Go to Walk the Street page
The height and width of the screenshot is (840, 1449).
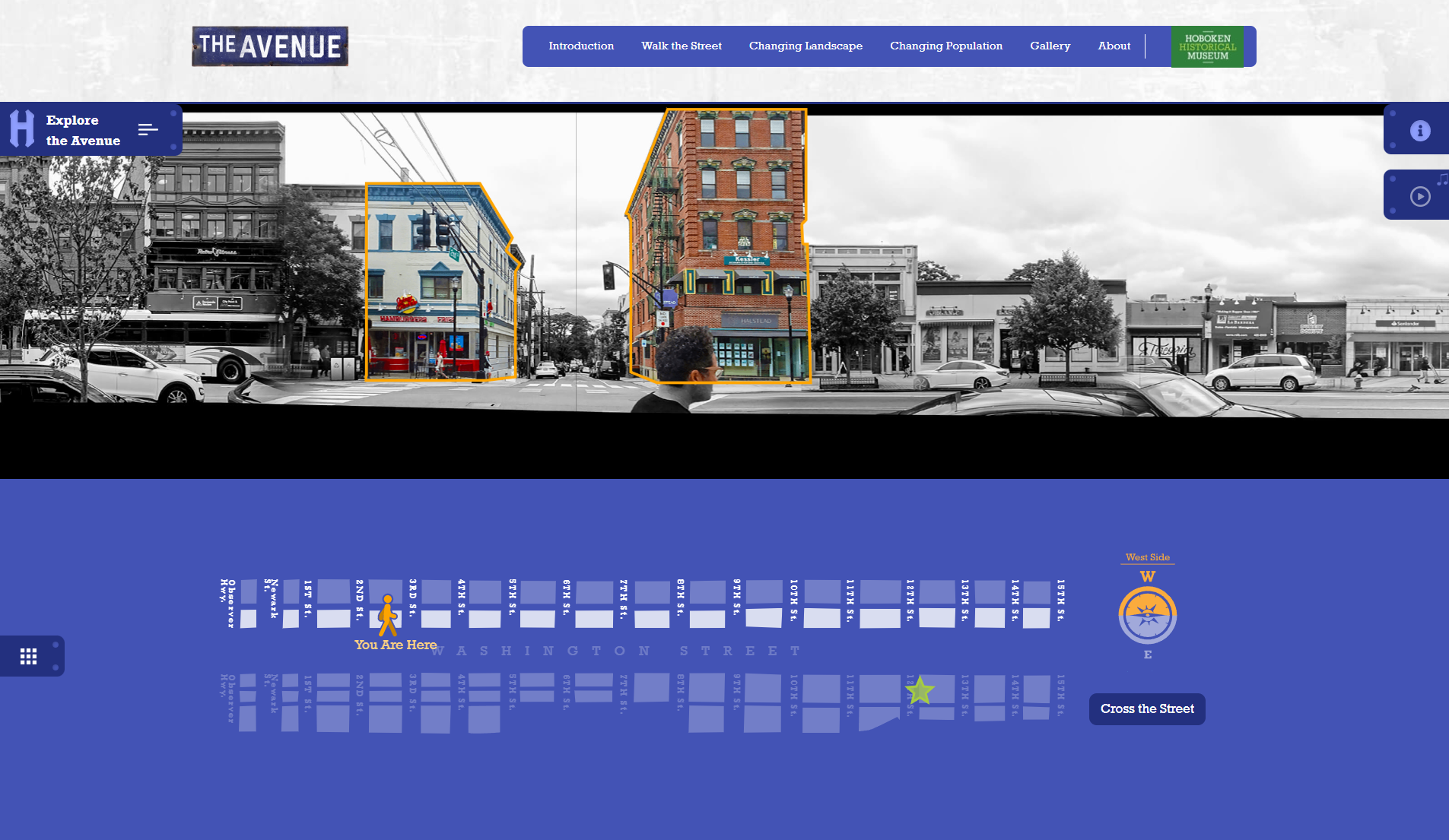[x=681, y=46]
